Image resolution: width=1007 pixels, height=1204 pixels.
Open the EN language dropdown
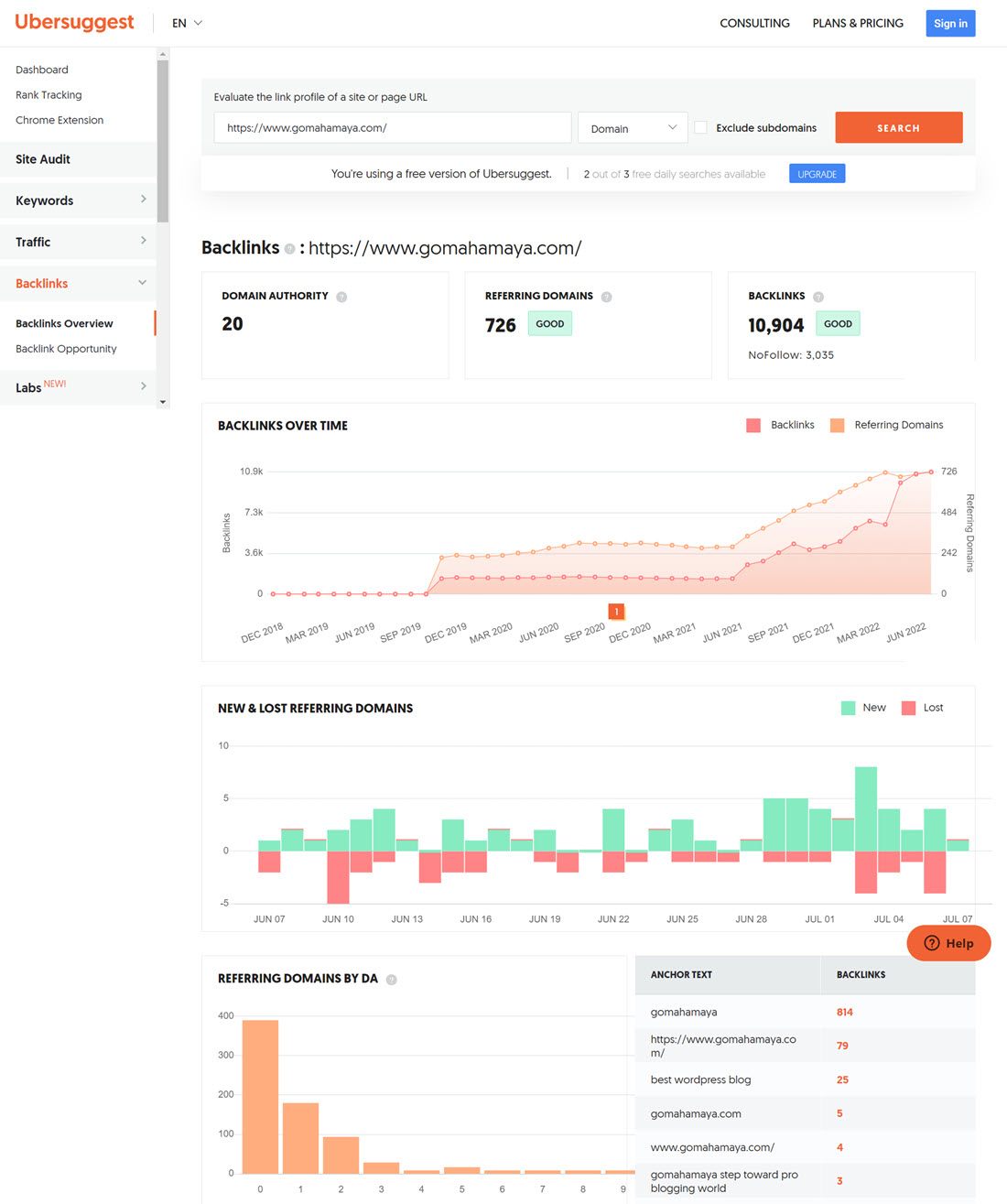[188, 23]
